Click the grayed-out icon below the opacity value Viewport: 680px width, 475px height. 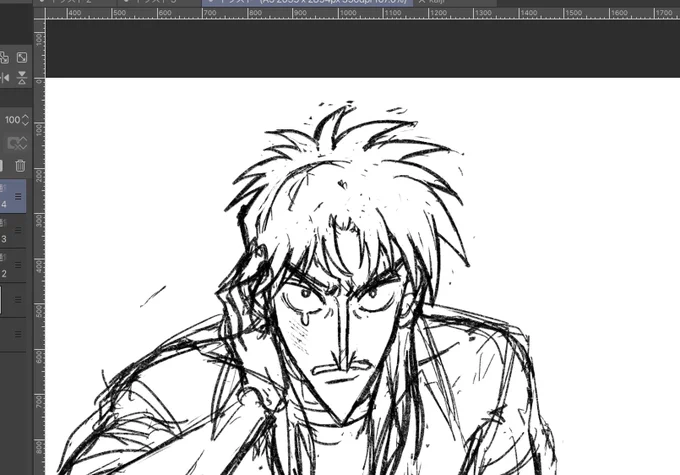[x=17, y=143]
